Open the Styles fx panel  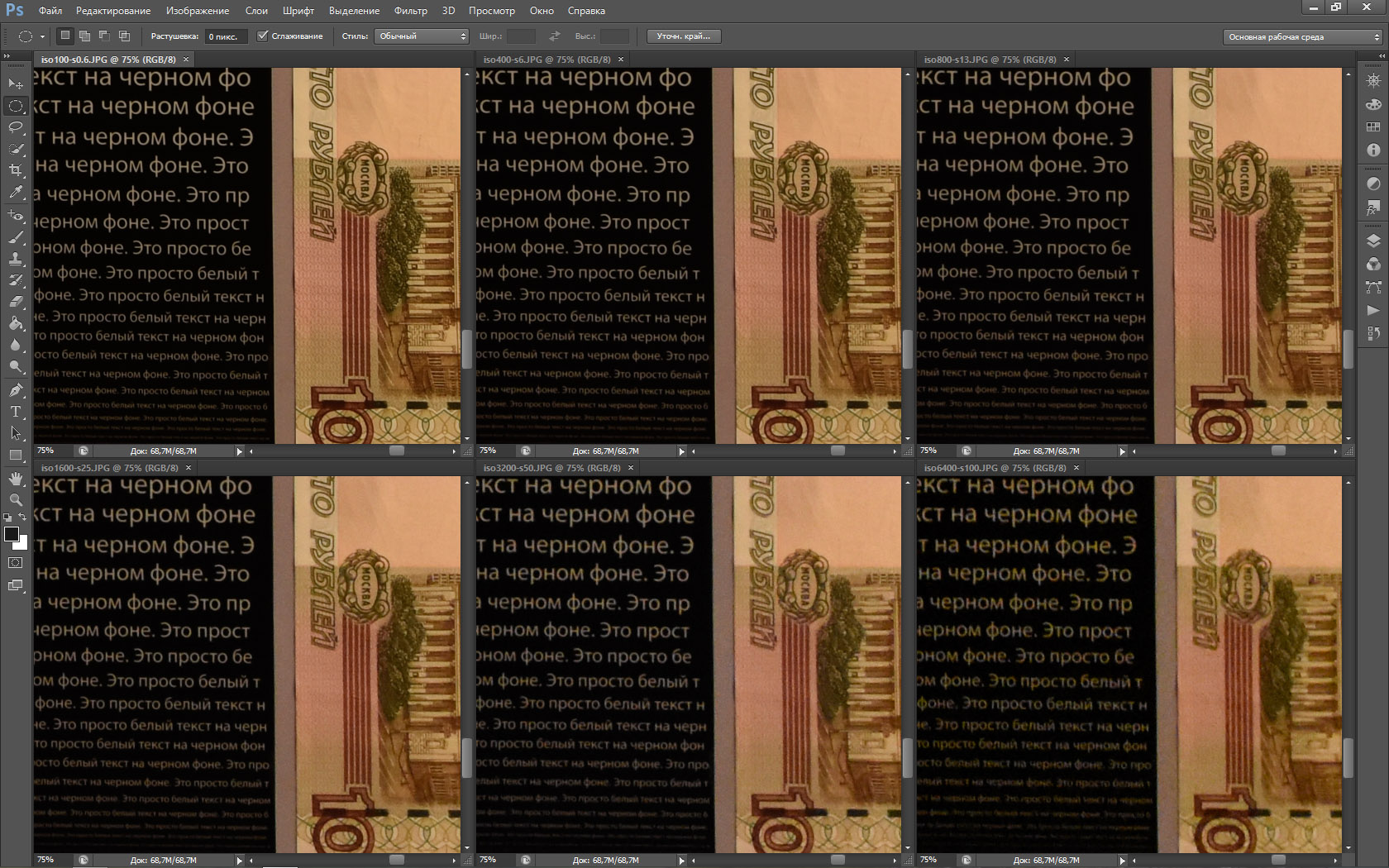point(1373,207)
